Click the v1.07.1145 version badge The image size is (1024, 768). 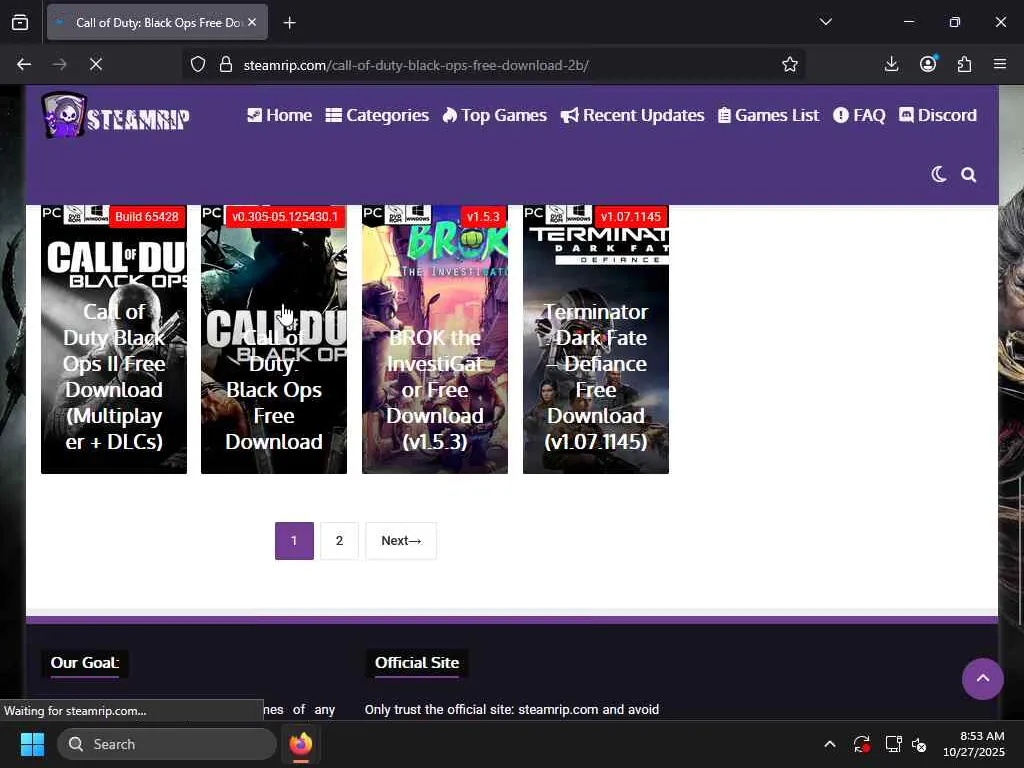pyautogui.click(x=631, y=217)
